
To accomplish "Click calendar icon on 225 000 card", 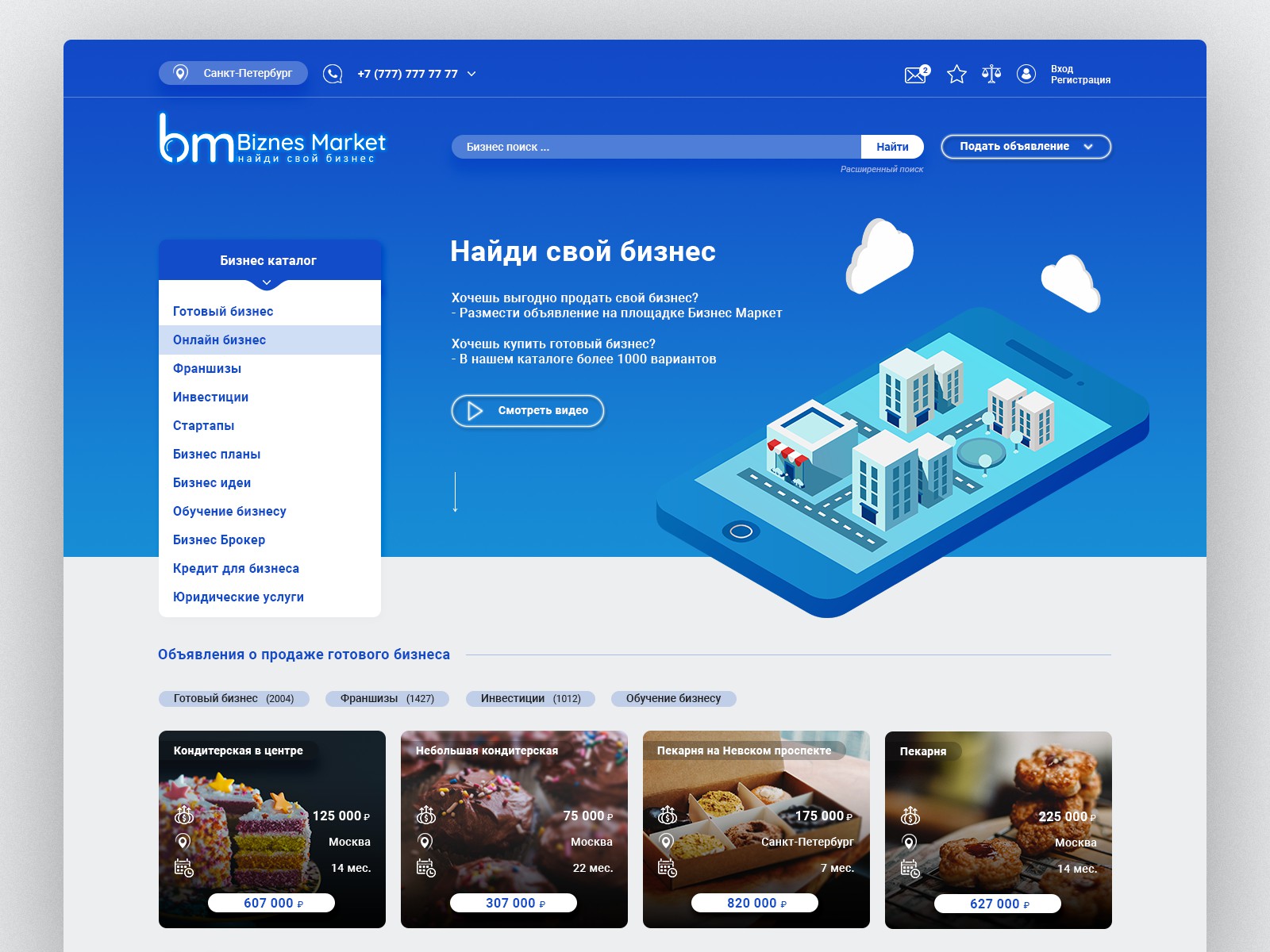I will click(910, 869).
